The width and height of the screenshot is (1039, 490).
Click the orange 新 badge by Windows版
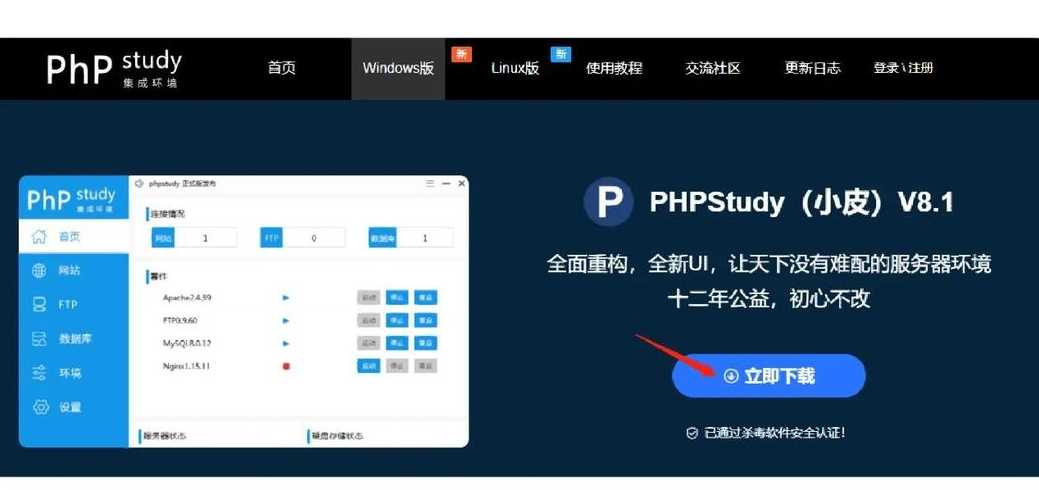tap(461, 54)
